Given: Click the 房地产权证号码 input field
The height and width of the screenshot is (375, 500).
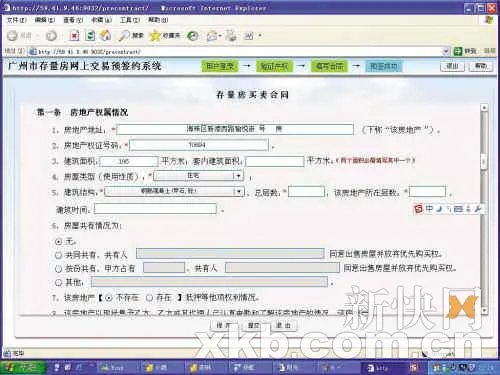Looking at the screenshot, I should tap(199, 145).
